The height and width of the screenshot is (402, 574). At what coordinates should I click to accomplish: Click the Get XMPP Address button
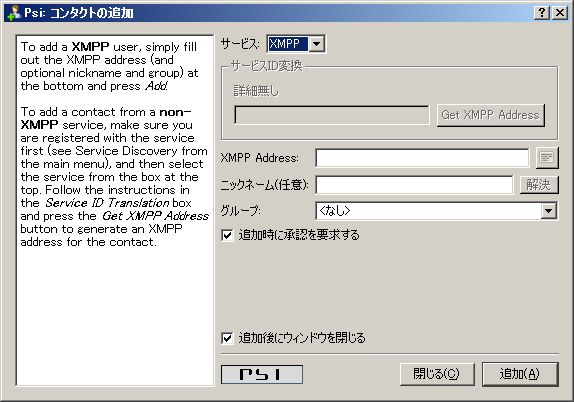(491, 115)
